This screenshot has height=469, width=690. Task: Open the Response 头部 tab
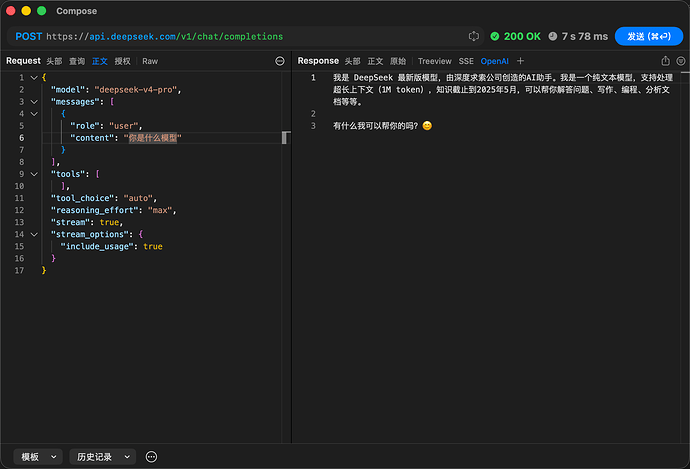tap(352, 61)
